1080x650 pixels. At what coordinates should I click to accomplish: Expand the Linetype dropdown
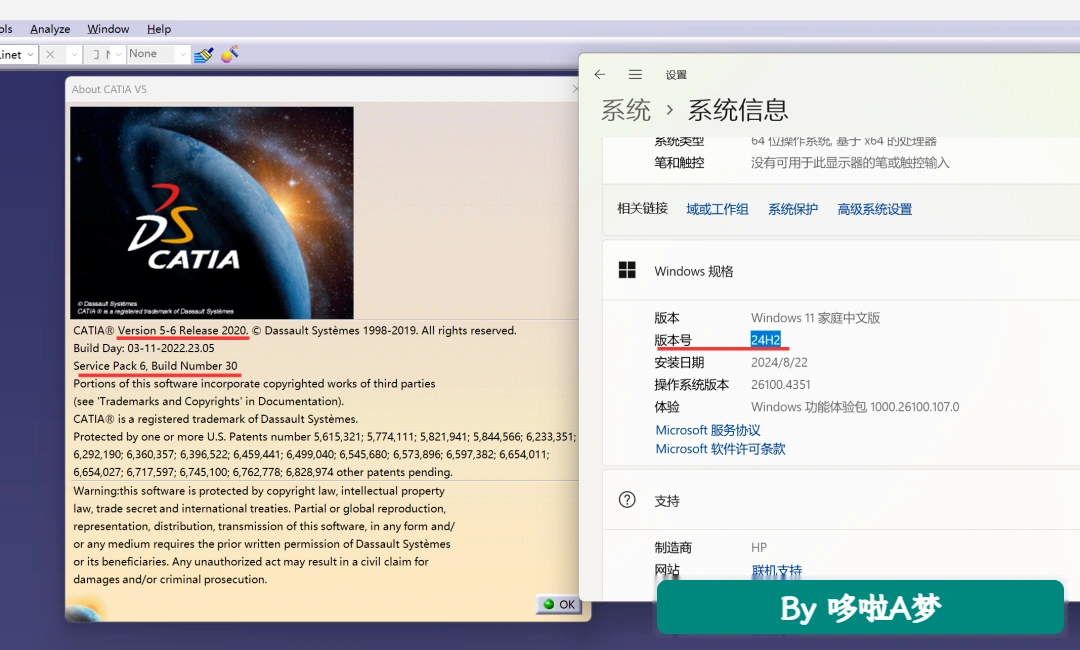(x=18, y=54)
